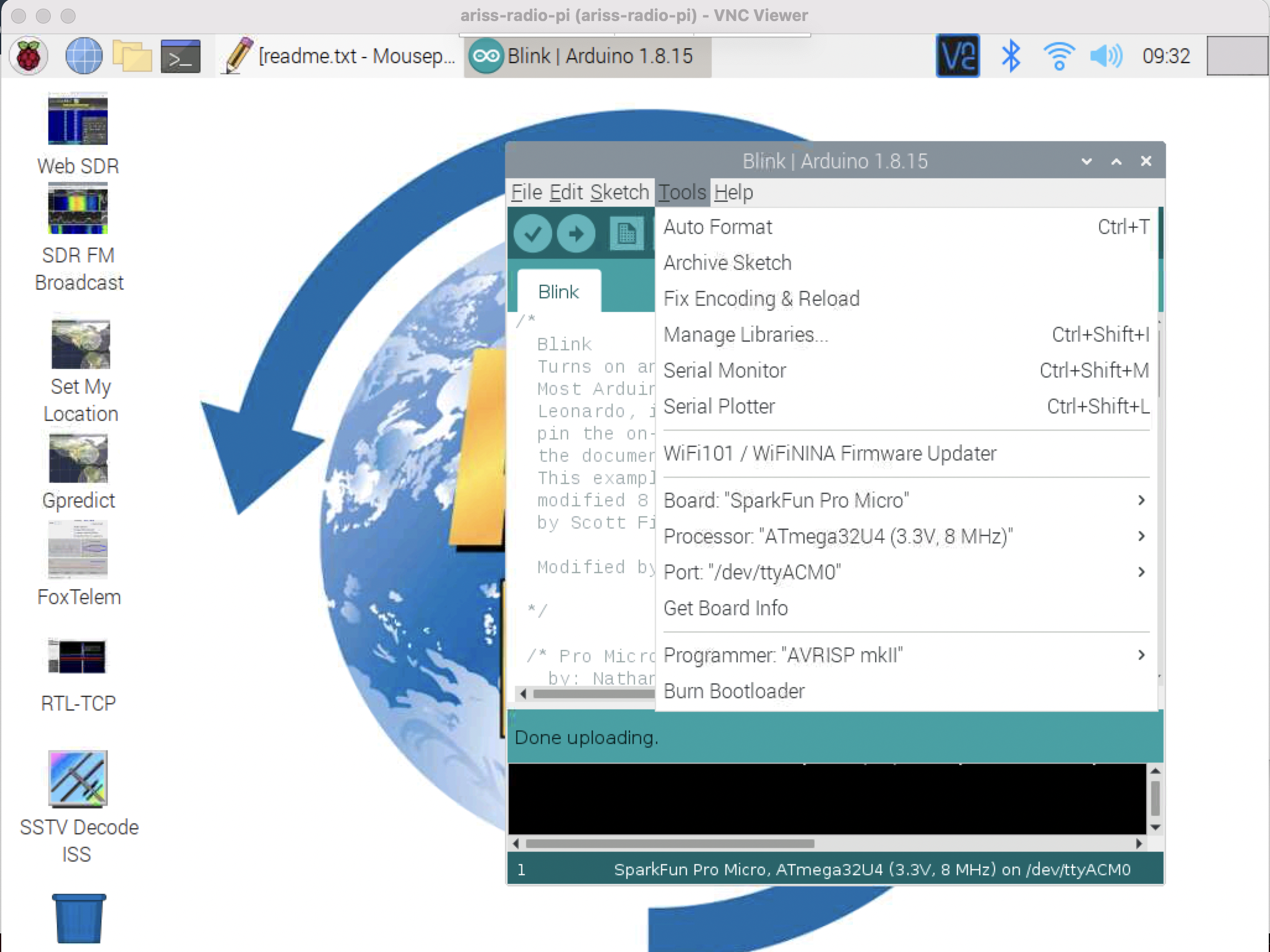Open the RTL-TCP desktop icon
Viewport: 1270px width, 952px height.
coord(78,676)
